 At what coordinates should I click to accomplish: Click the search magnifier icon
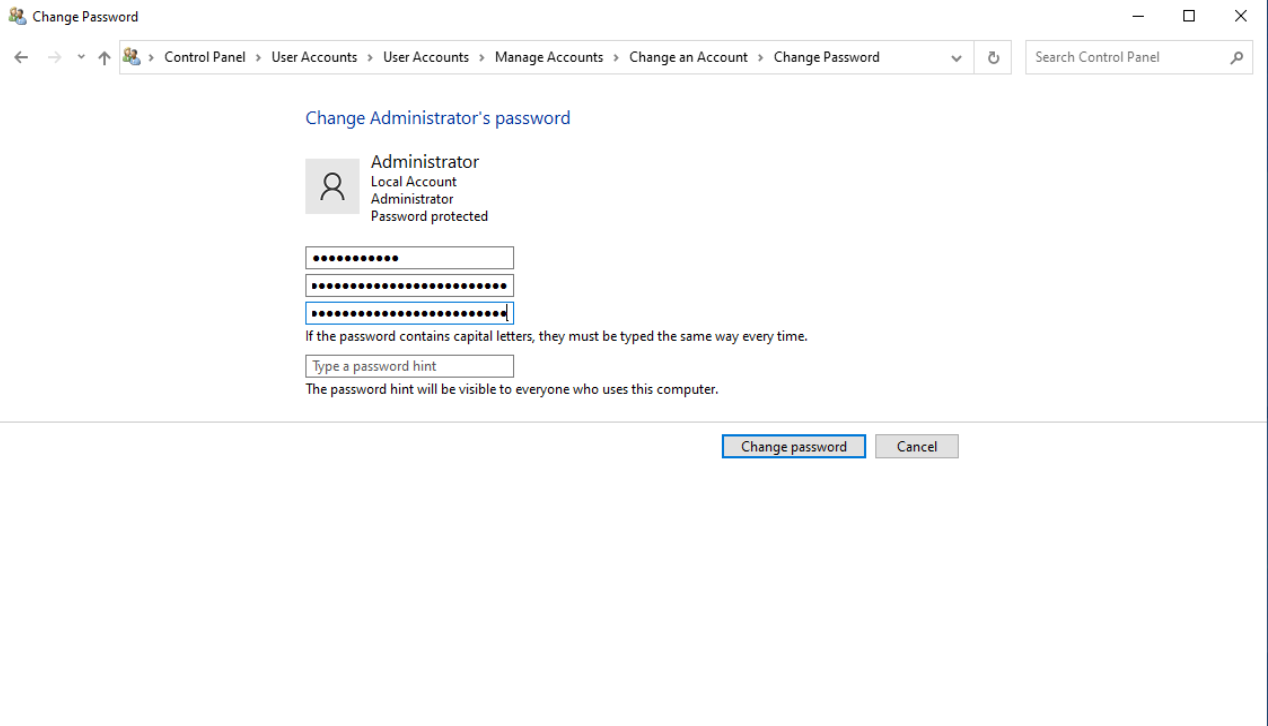pos(1237,58)
